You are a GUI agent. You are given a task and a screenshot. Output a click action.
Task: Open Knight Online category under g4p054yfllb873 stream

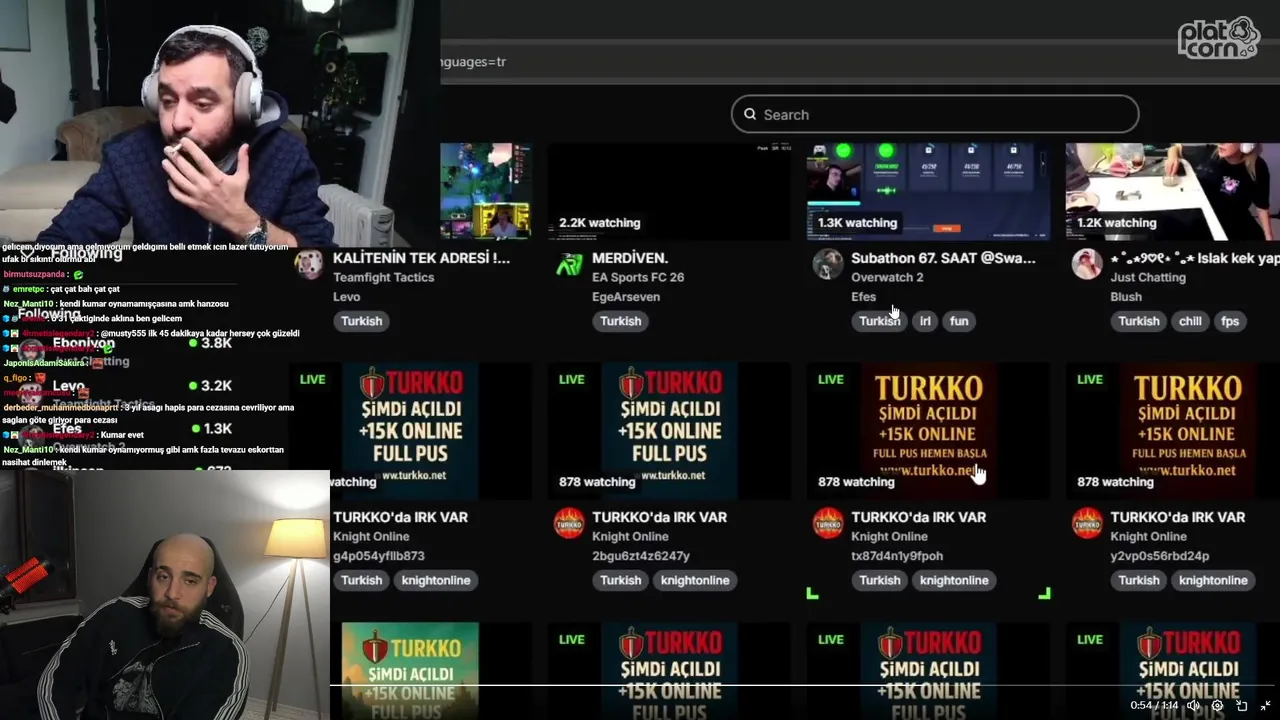click(371, 536)
